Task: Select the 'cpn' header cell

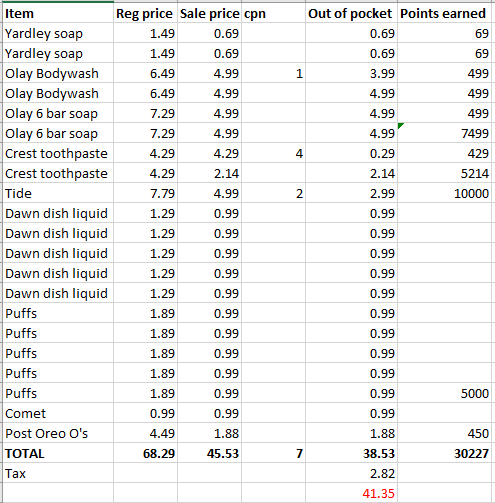Action: coord(273,13)
